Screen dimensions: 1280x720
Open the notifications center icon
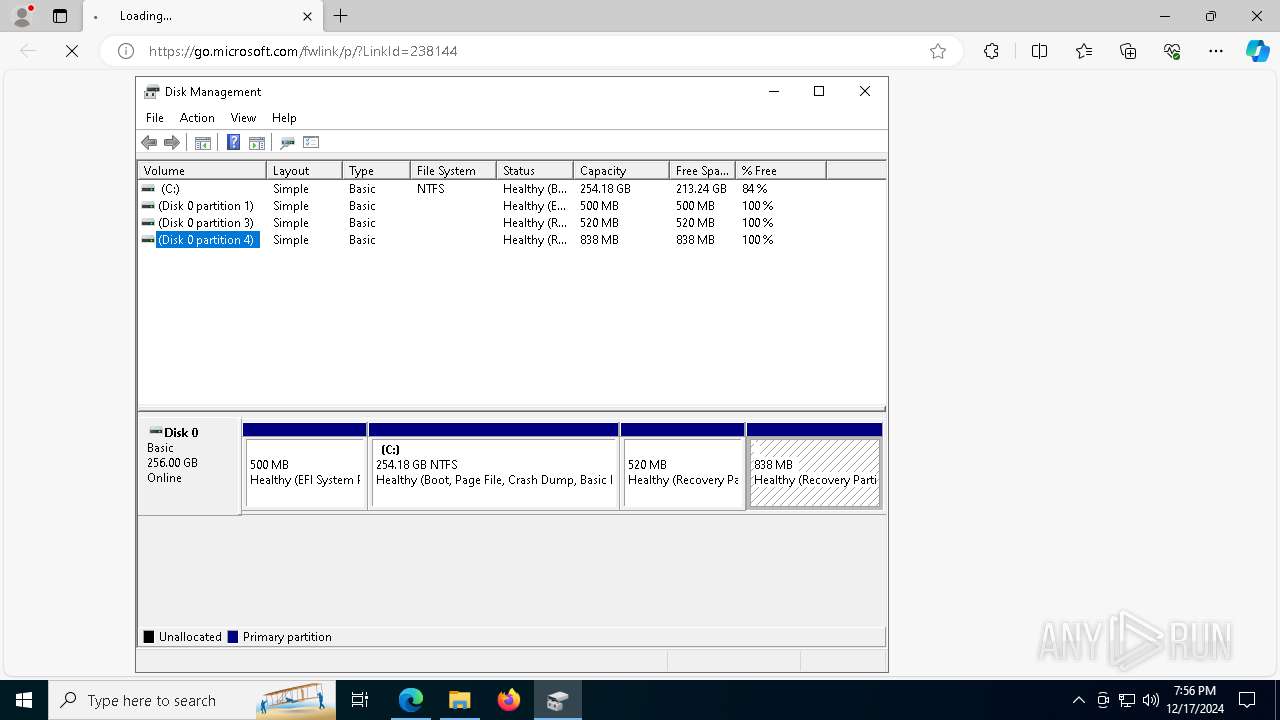coord(1247,700)
